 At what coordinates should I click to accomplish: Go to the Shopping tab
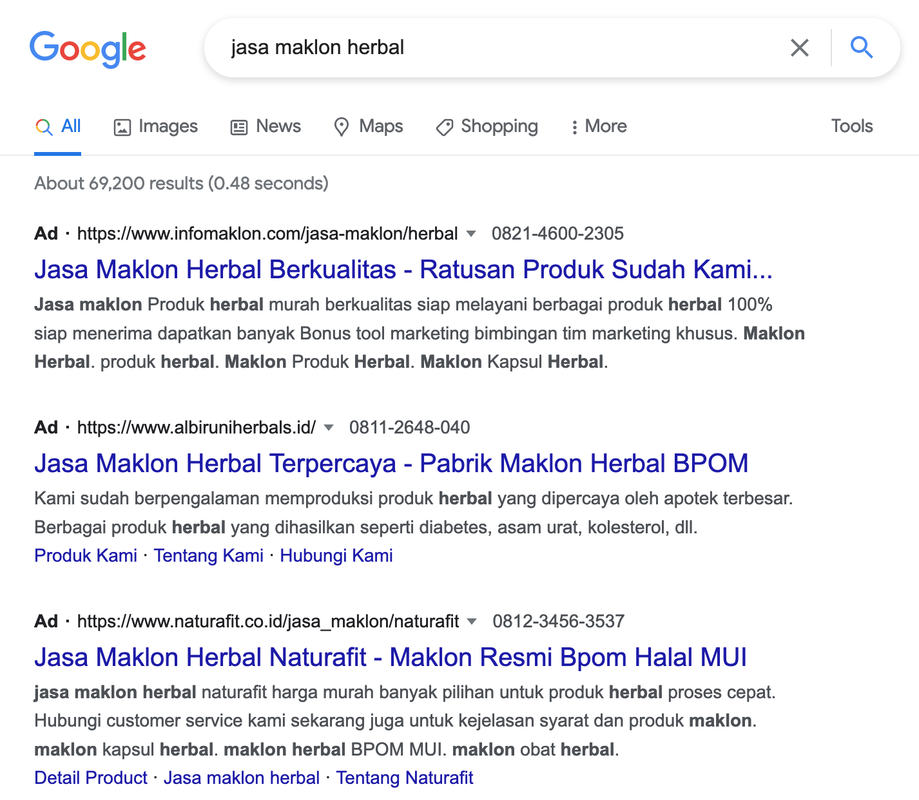tap(487, 126)
